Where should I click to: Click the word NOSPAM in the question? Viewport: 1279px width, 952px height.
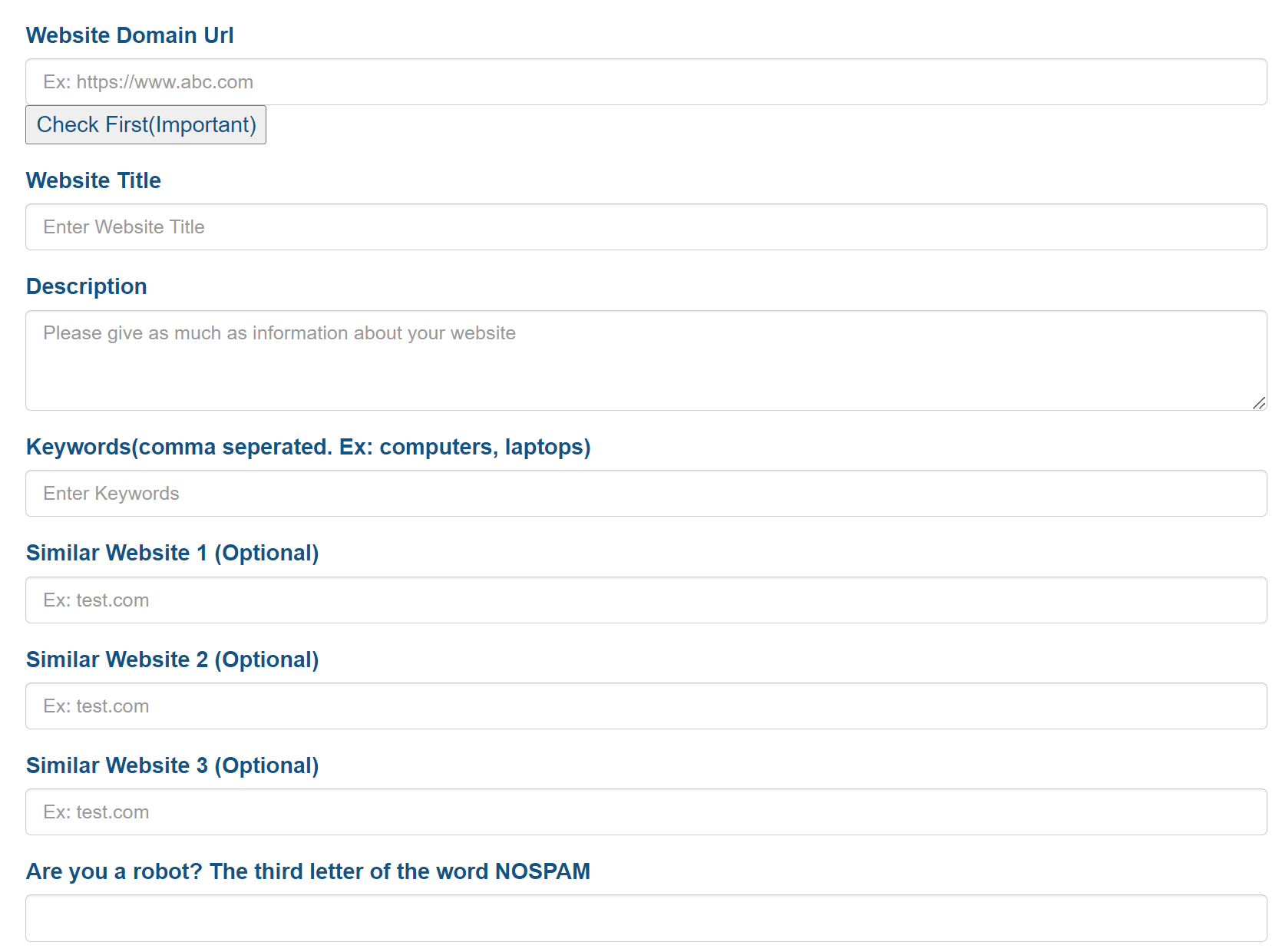coord(542,871)
